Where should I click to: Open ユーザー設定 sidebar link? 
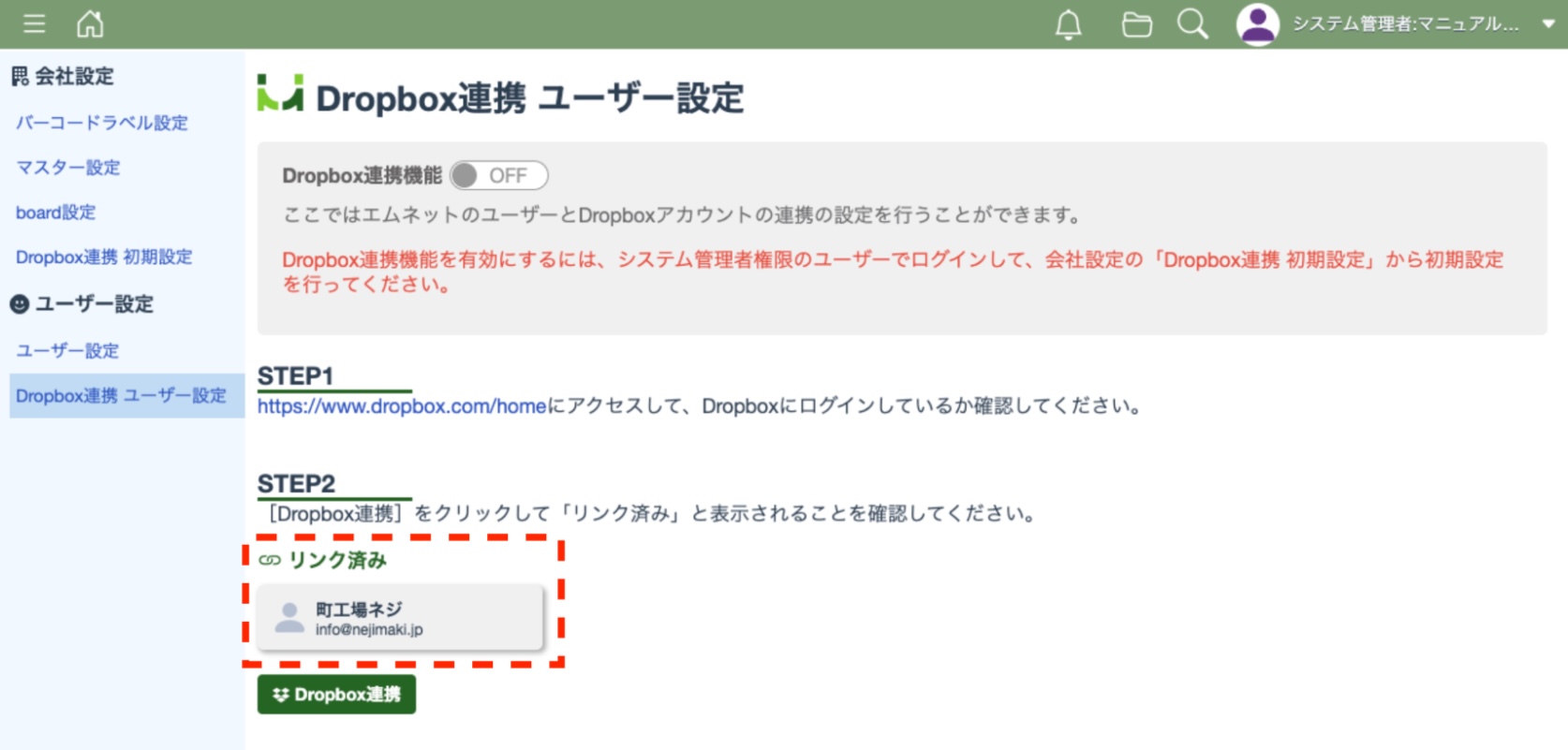pyautogui.click(x=67, y=350)
